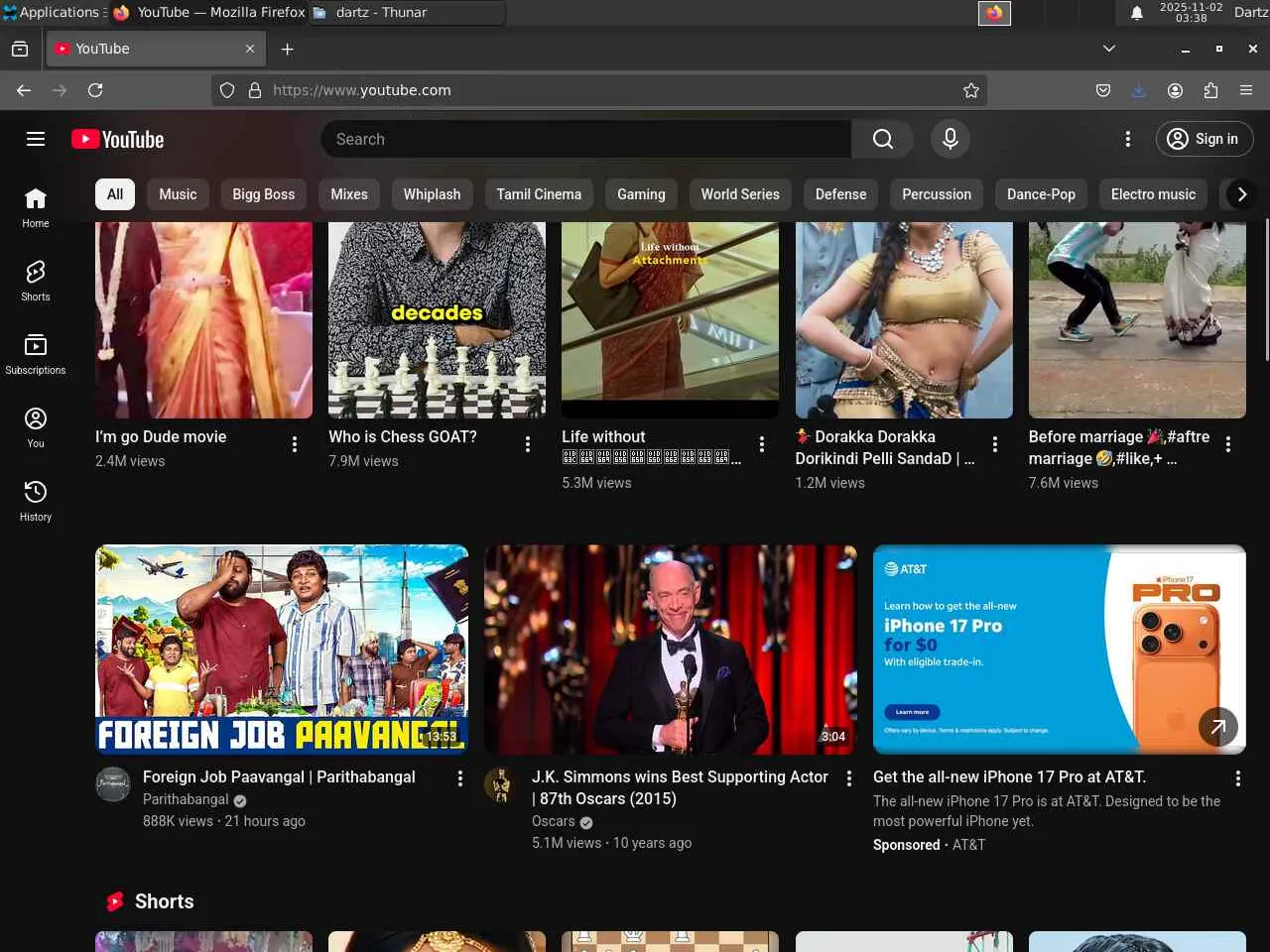The height and width of the screenshot is (952, 1270).
Task: Click the search magnifier button
Action: [x=882, y=139]
